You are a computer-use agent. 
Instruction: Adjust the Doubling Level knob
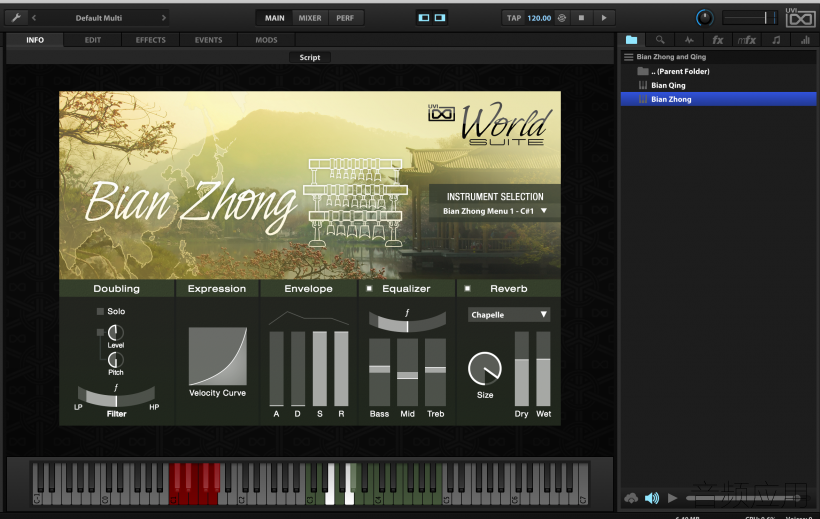(x=116, y=332)
